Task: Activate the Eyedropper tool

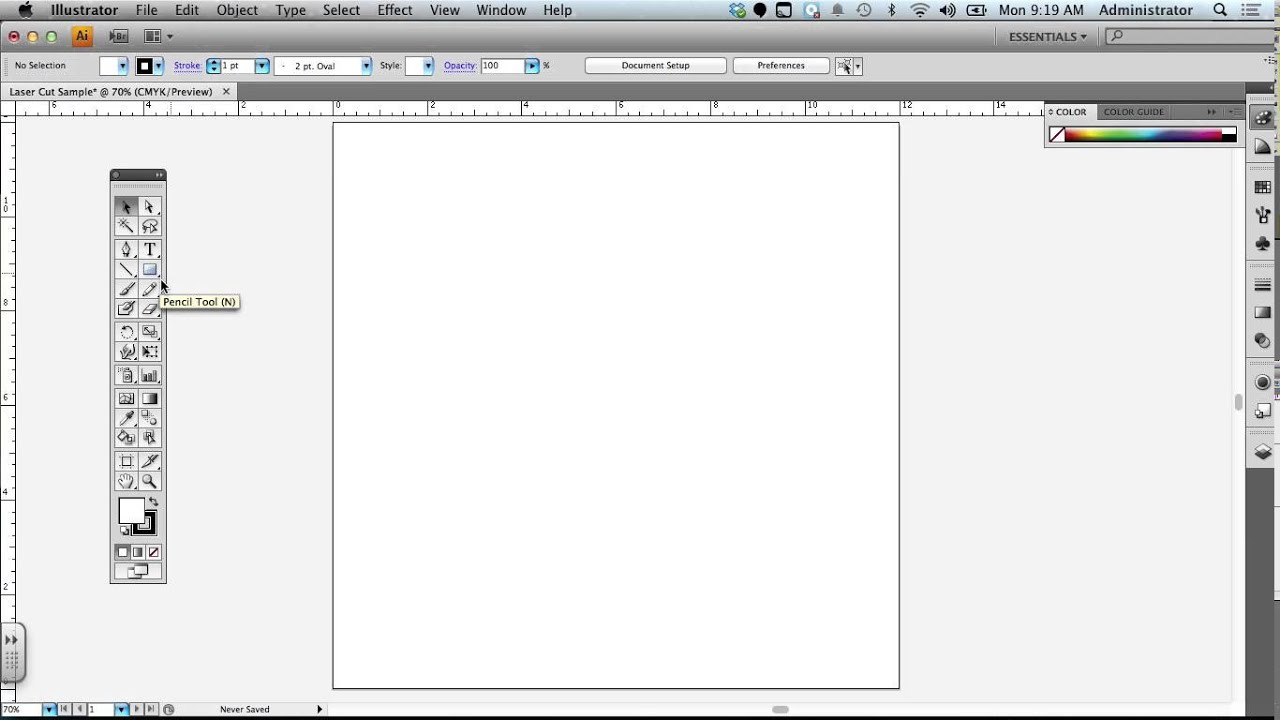Action: [126, 418]
